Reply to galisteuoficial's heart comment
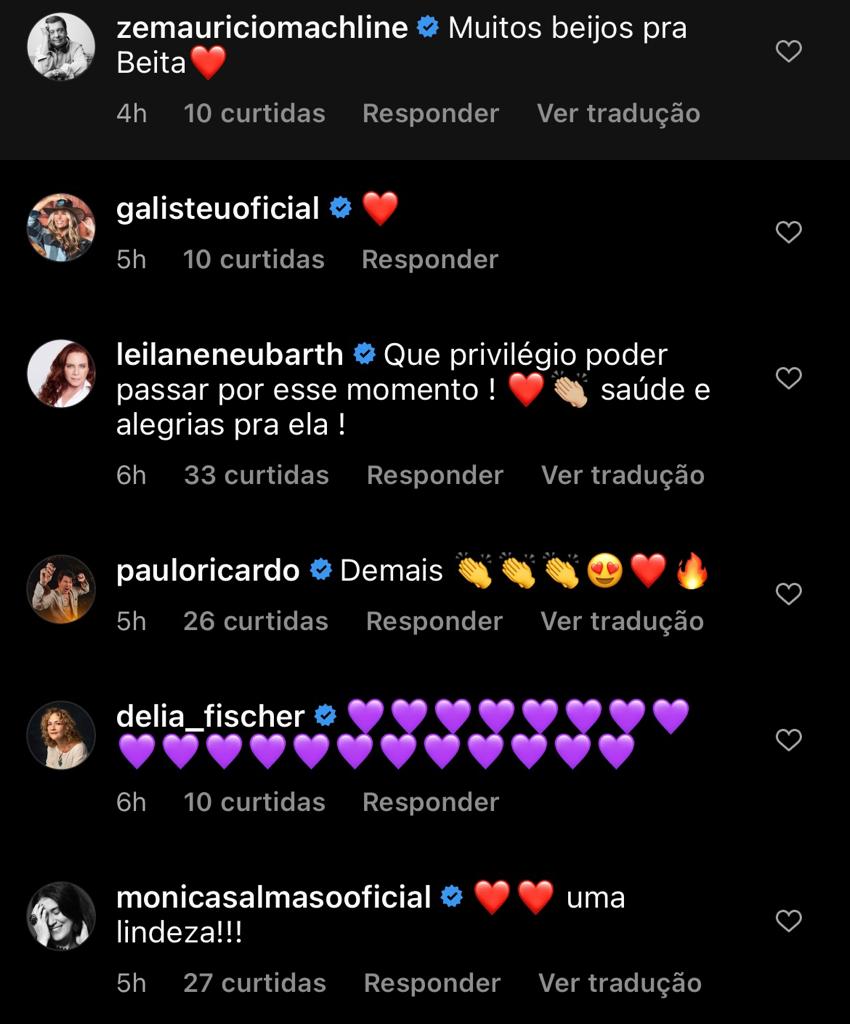This screenshot has height=1024, width=850. 429,259
